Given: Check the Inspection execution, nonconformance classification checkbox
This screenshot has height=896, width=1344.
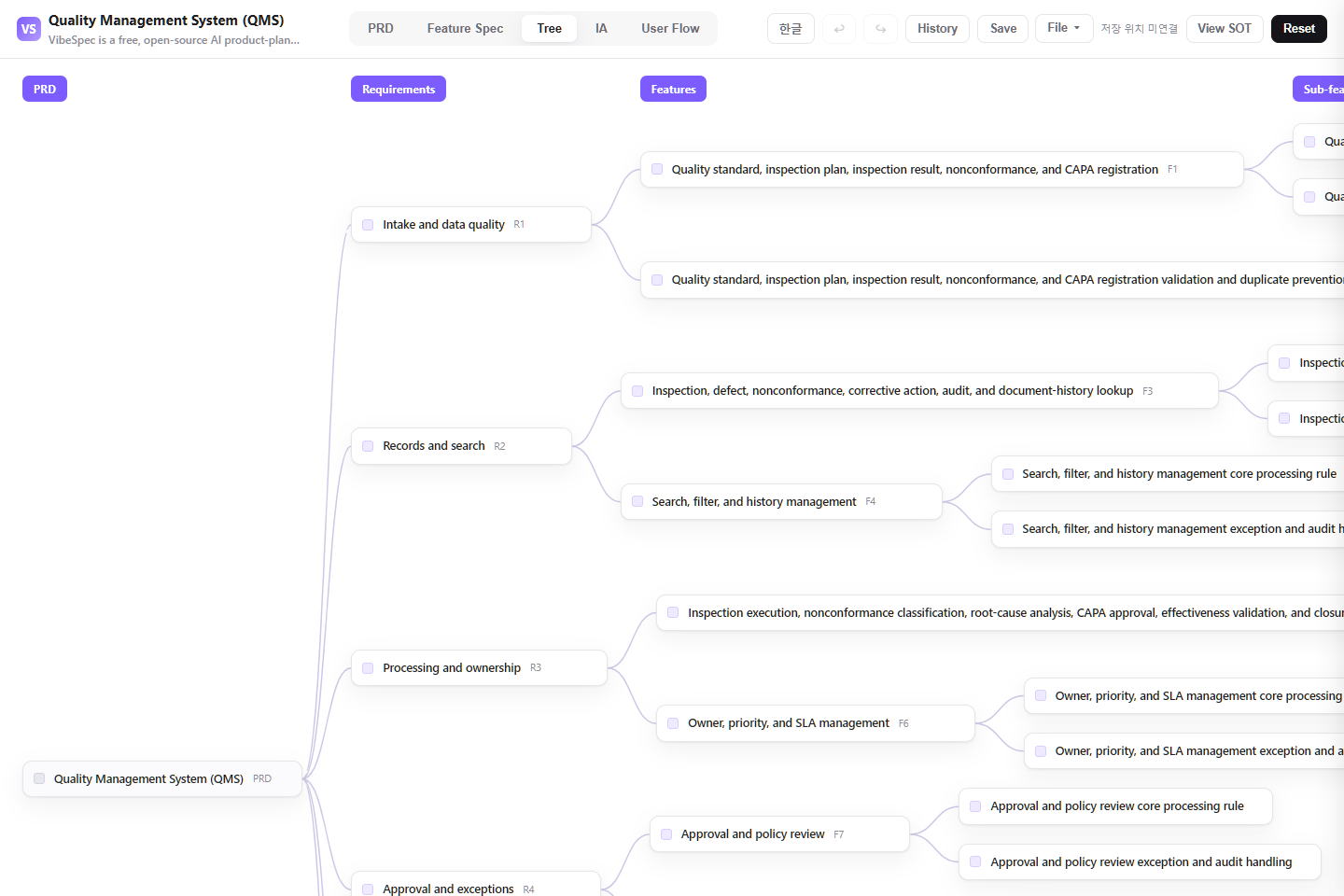Looking at the screenshot, I should coord(673,612).
